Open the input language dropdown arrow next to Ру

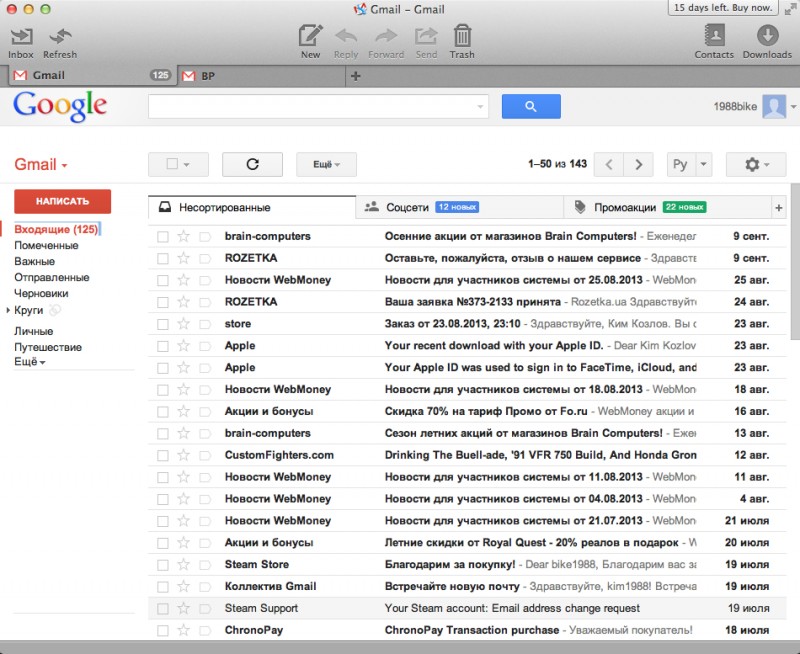click(x=704, y=164)
